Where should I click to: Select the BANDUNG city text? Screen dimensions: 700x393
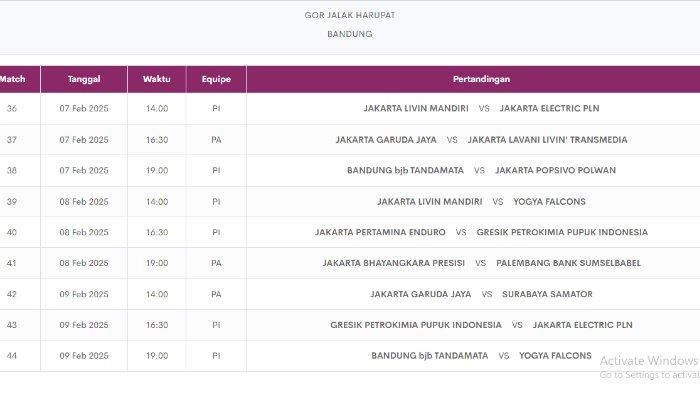click(350, 34)
